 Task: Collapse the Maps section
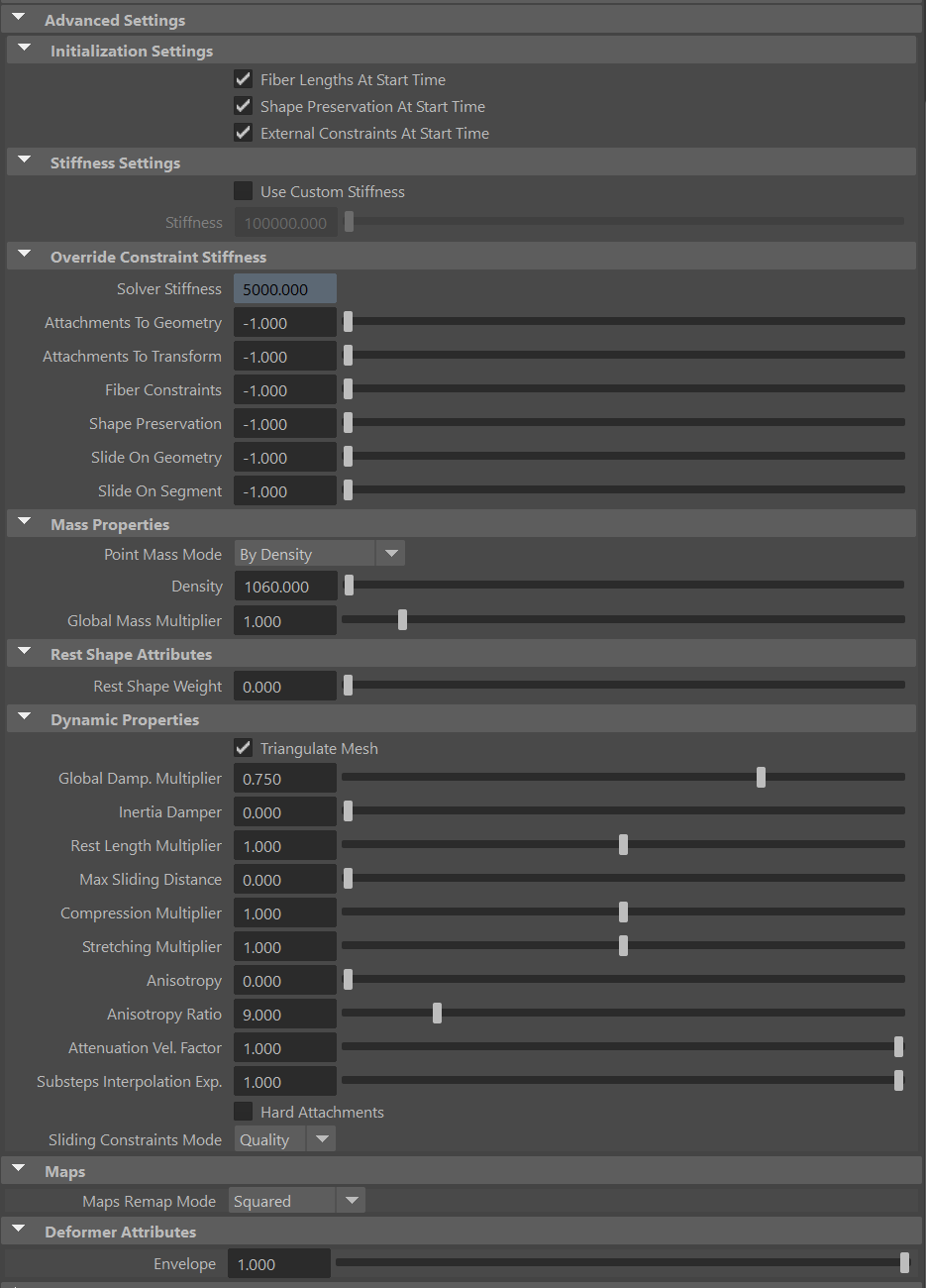17,1167
